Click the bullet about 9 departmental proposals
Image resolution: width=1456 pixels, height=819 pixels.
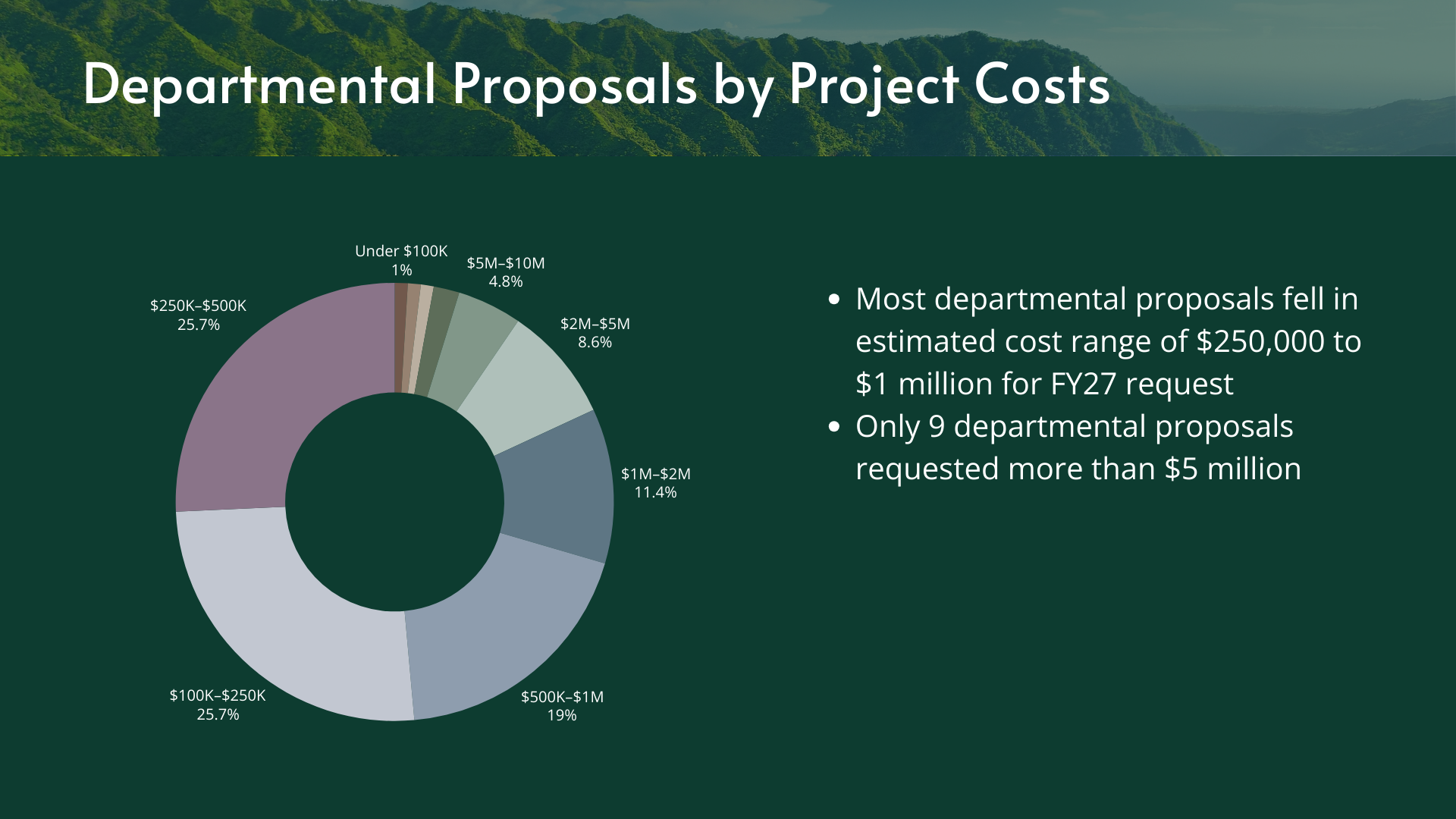pyautogui.click(x=1077, y=447)
